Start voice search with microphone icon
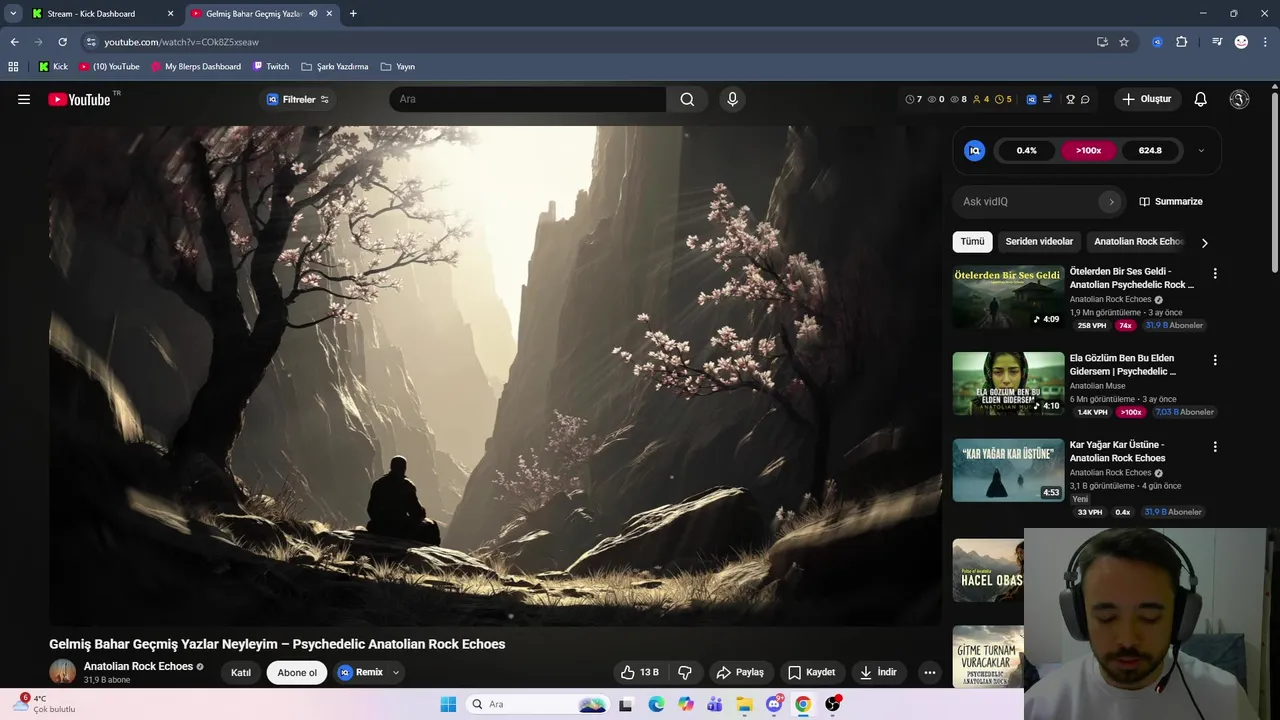The height and width of the screenshot is (720, 1280). [732, 99]
